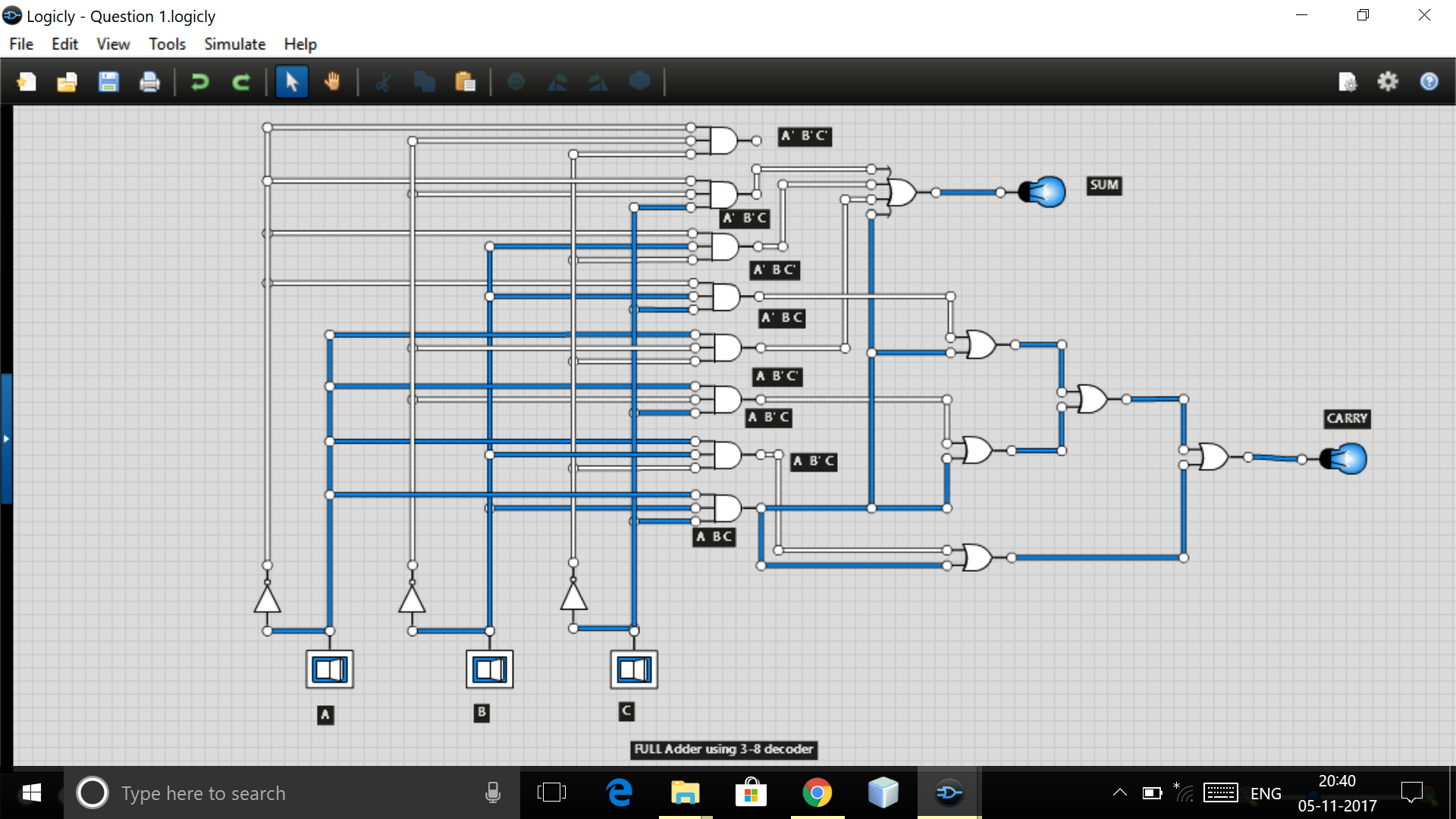The image size is (1456, 819).
Task: Expand the collapsed left sidebar panel
Action: pos(6,438)
